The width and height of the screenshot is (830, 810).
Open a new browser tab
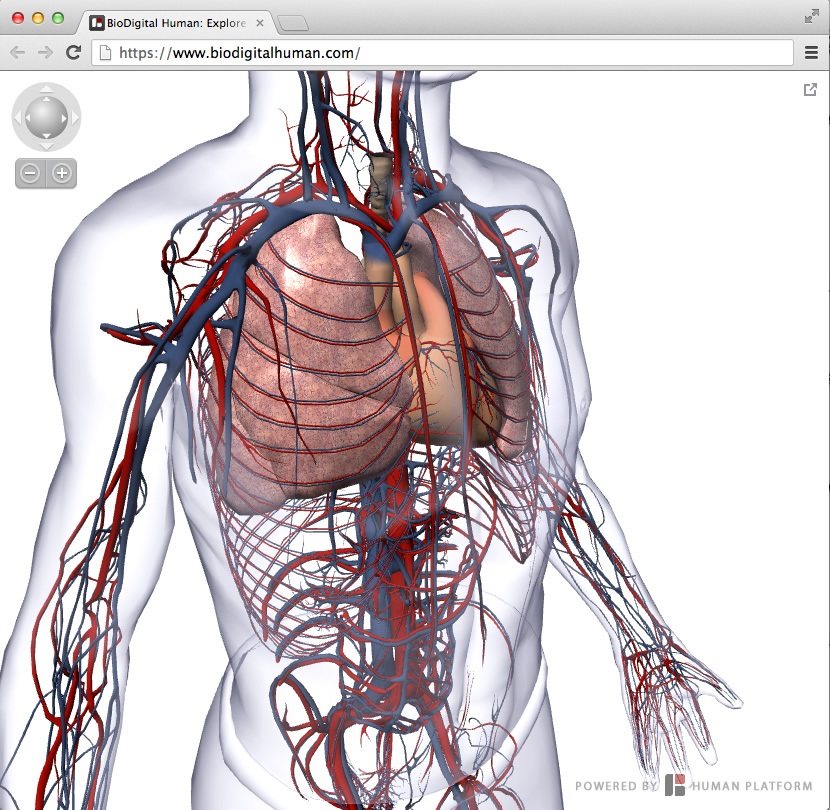coord(292,23)
